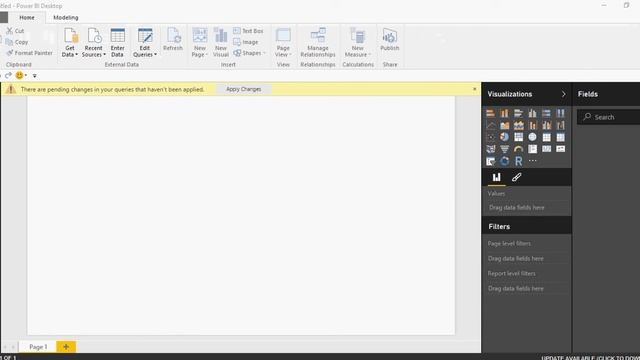Screen dimensions: 640x360
Task: Open the Fields well tab in Visualizations
Action: coord(496,177)
